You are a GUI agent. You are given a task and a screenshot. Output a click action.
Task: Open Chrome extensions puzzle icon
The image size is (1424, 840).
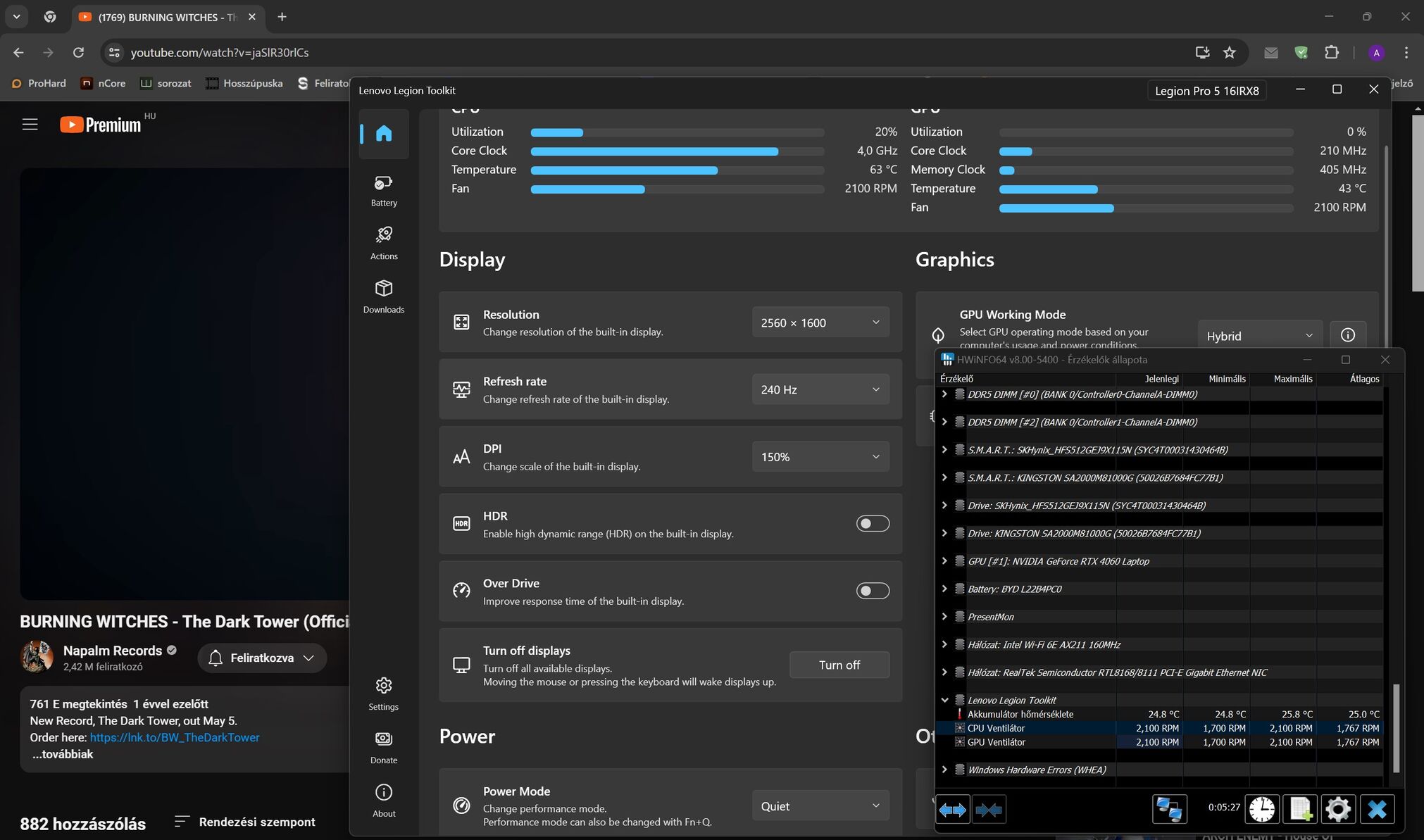[1332, 52]
